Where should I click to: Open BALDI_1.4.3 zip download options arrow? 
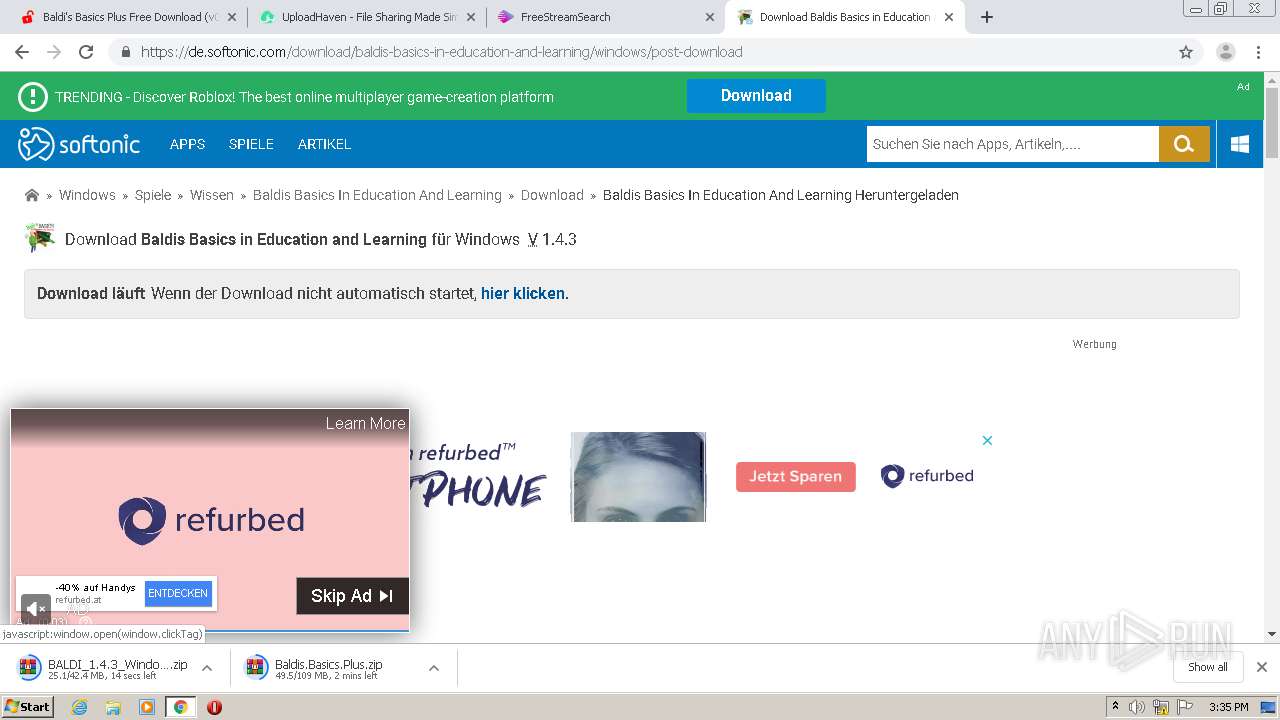tap(207, 668)
